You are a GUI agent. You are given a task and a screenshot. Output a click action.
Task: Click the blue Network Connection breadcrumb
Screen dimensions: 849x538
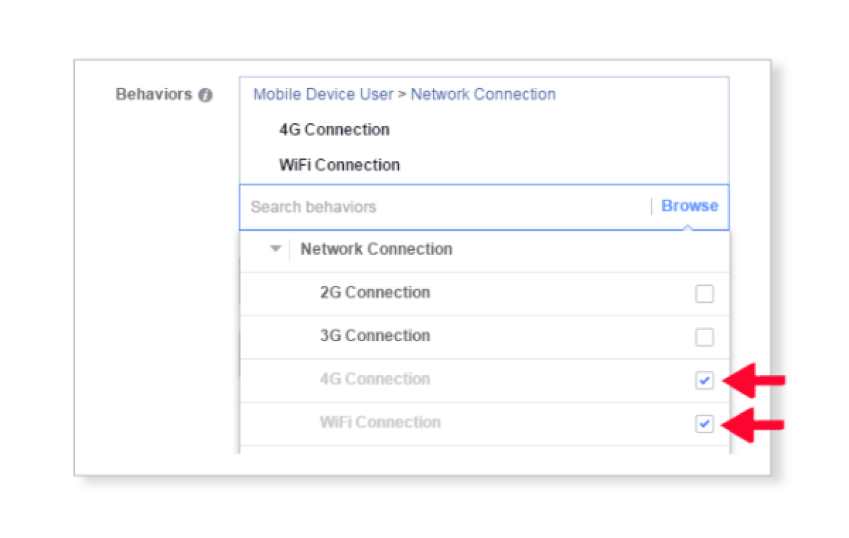(x=483, y=94)
